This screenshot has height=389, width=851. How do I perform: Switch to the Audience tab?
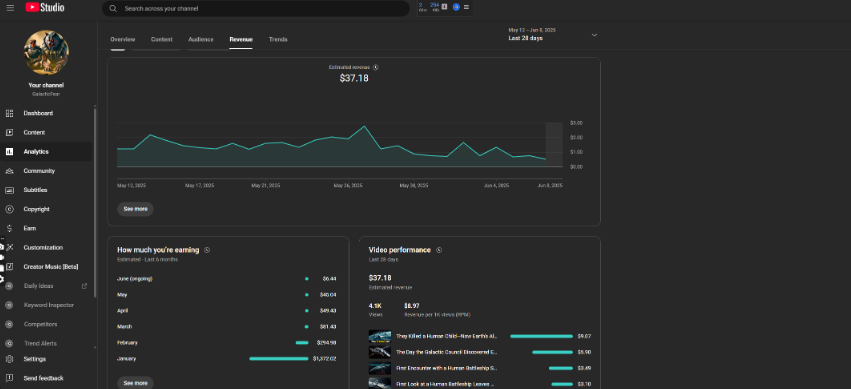pyautogui.click(x=201, y=40)
